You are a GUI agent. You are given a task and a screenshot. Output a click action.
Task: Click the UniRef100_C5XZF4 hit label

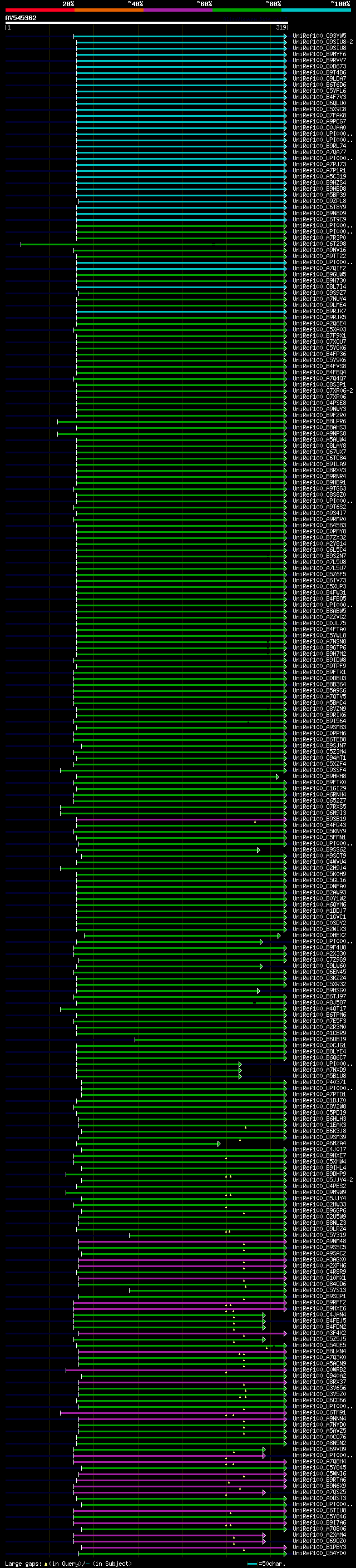[x=319, y=764]
